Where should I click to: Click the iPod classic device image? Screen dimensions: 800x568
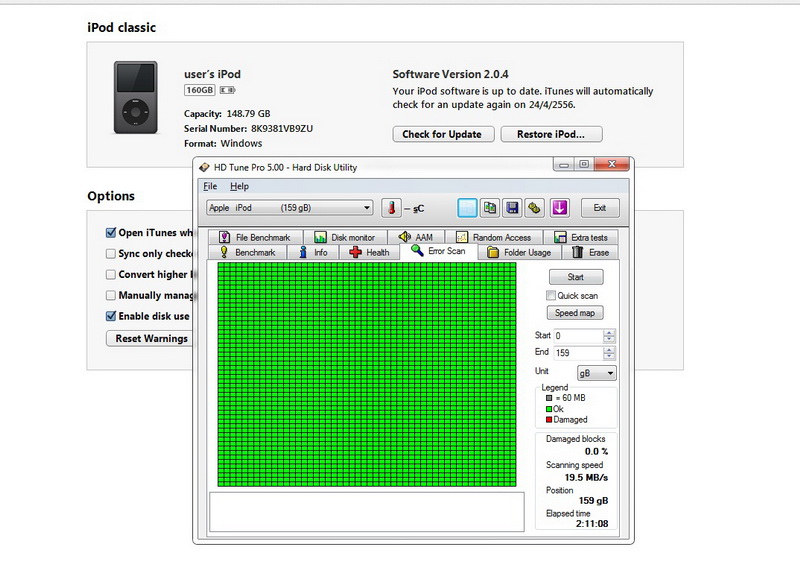click(136, 97)
